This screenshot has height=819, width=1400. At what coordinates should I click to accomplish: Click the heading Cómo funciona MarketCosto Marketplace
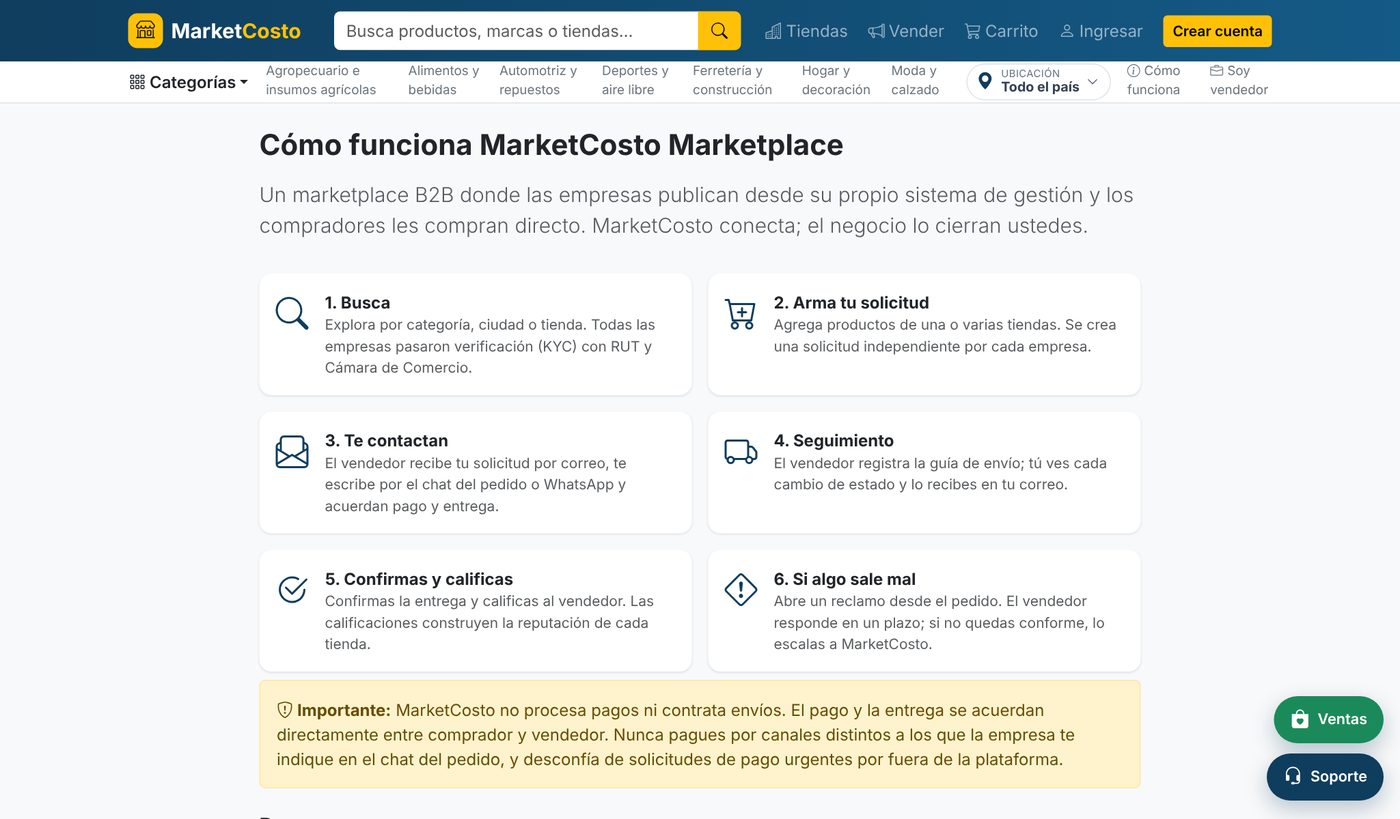click(551, 145)
